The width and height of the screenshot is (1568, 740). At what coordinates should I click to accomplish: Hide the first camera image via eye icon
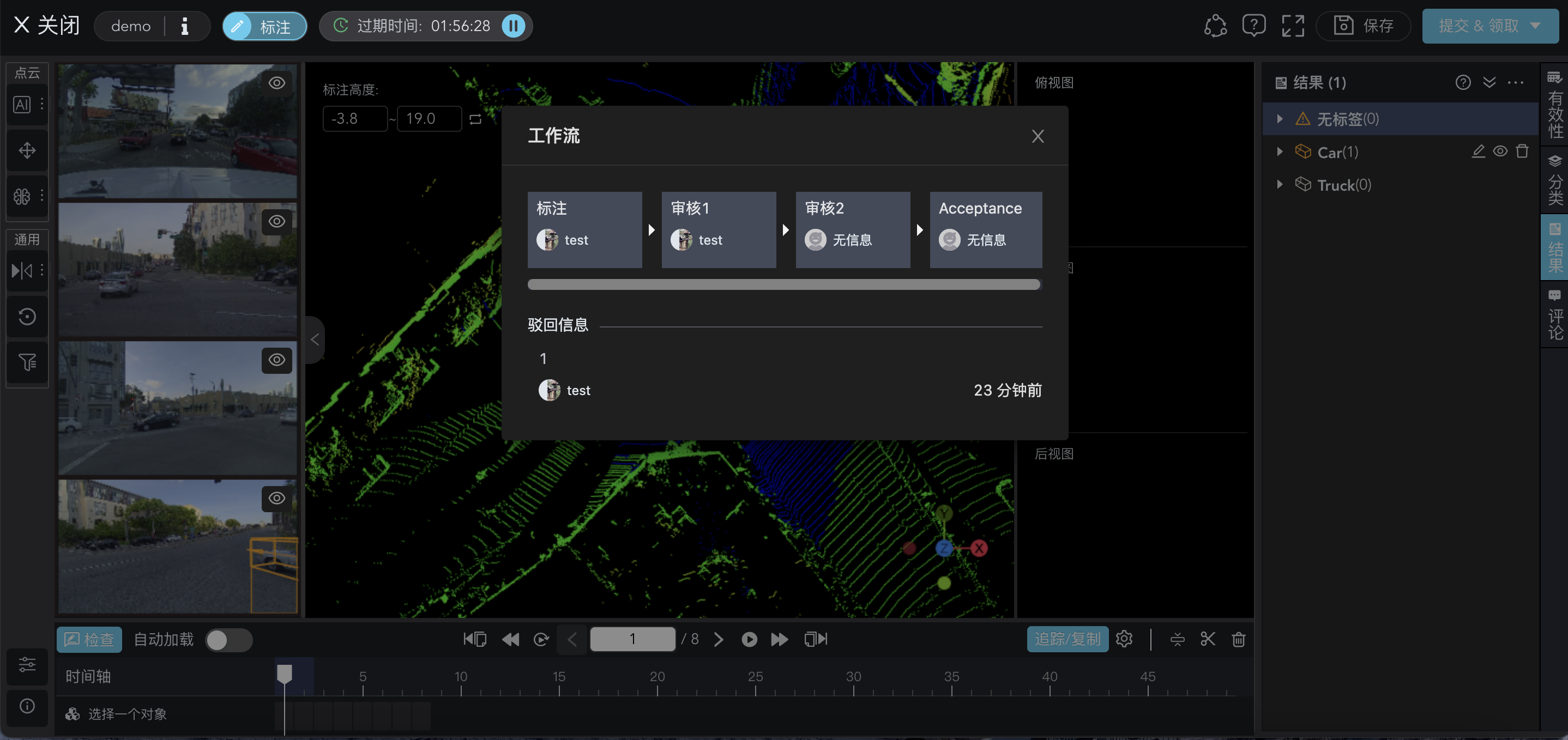point(277,83)
